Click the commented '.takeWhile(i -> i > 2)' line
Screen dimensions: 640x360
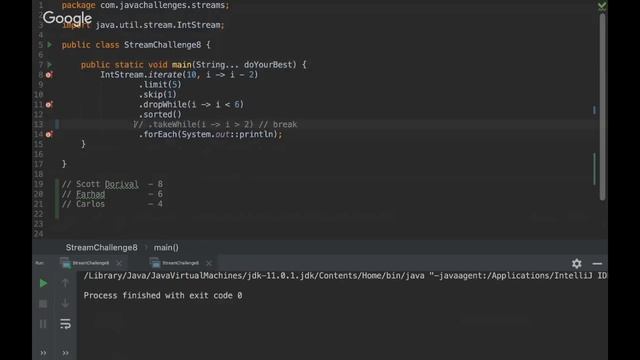216,124
